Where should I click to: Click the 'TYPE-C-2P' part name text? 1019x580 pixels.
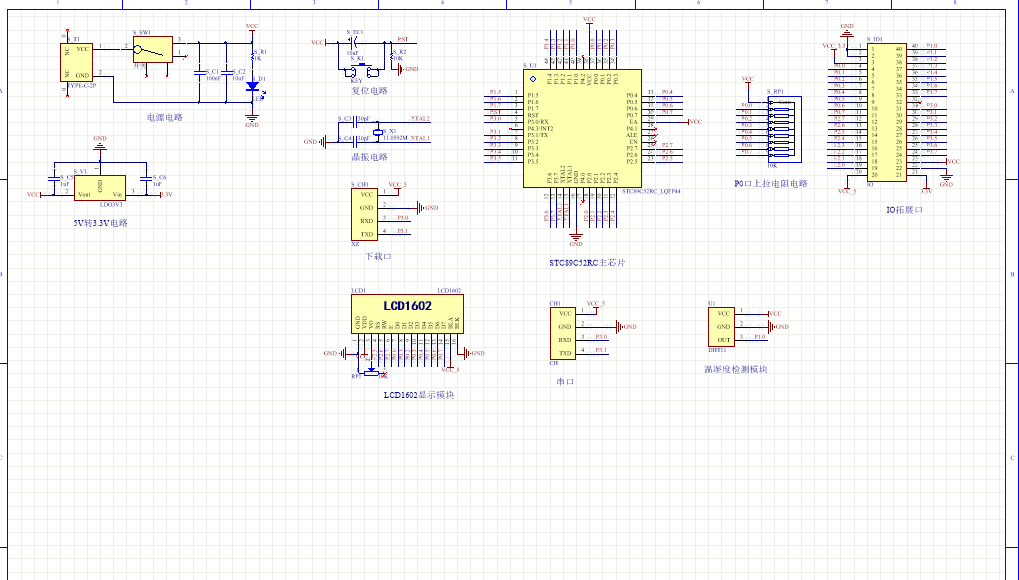coord(82,85)
